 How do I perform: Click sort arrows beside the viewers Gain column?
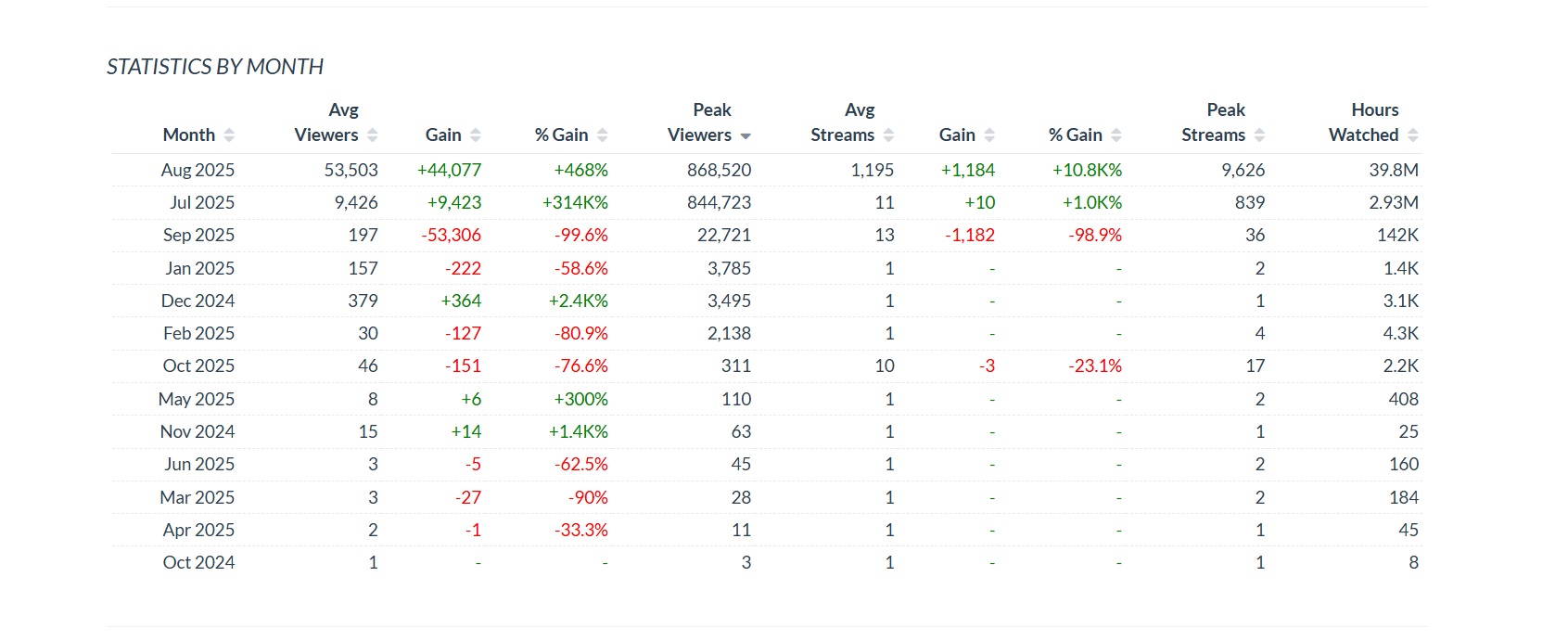475,135
